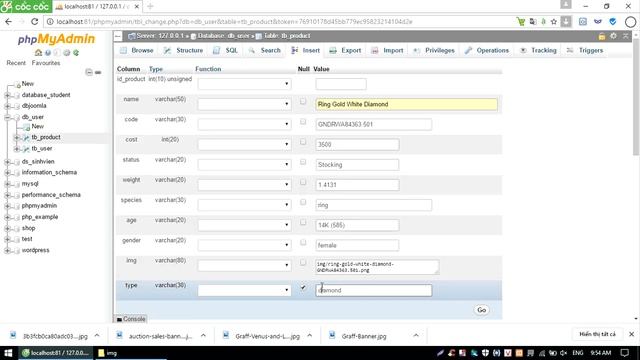Viewport: 640px width, 360px height.
Task: Toggle Null checkbox for the weight column
Action: click(303, 182)
